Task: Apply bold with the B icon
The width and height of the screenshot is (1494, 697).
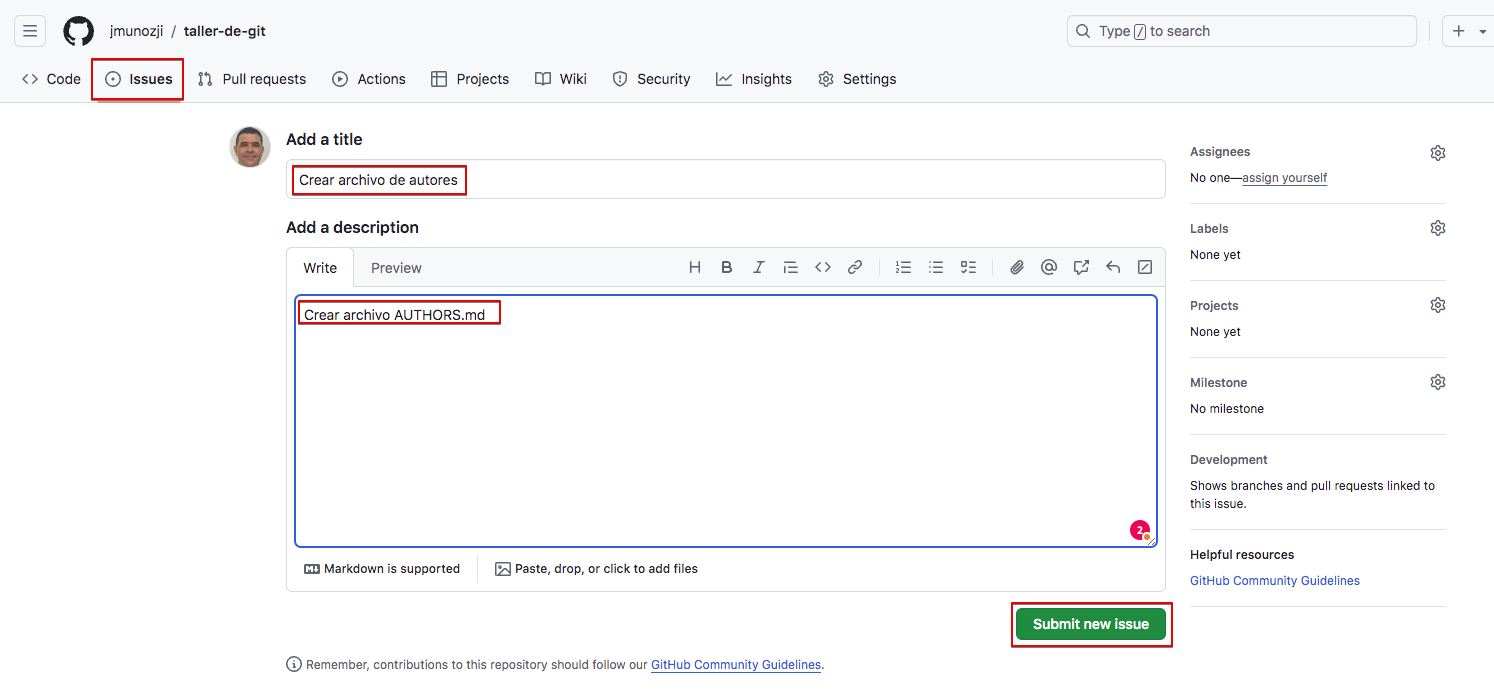Action: (x=727, y=267)
